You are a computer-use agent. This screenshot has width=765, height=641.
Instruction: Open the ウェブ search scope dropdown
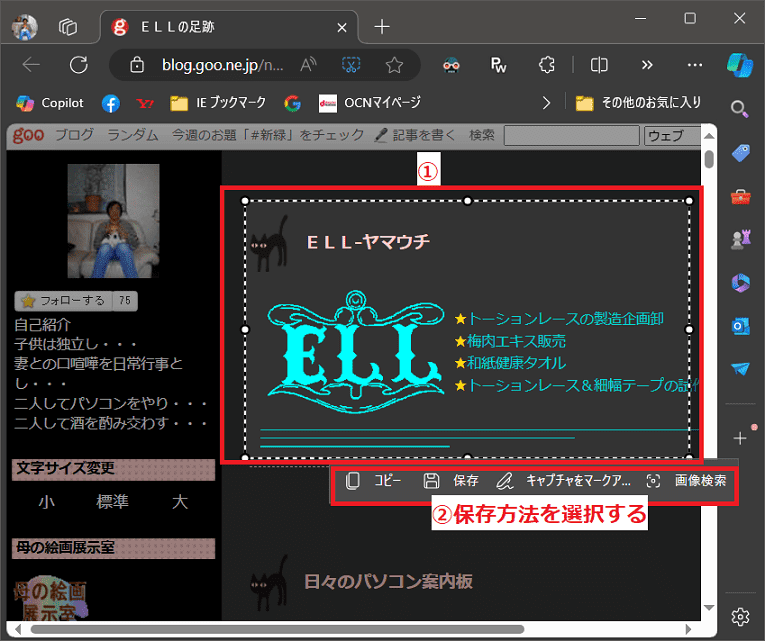[x=671, y=135]
